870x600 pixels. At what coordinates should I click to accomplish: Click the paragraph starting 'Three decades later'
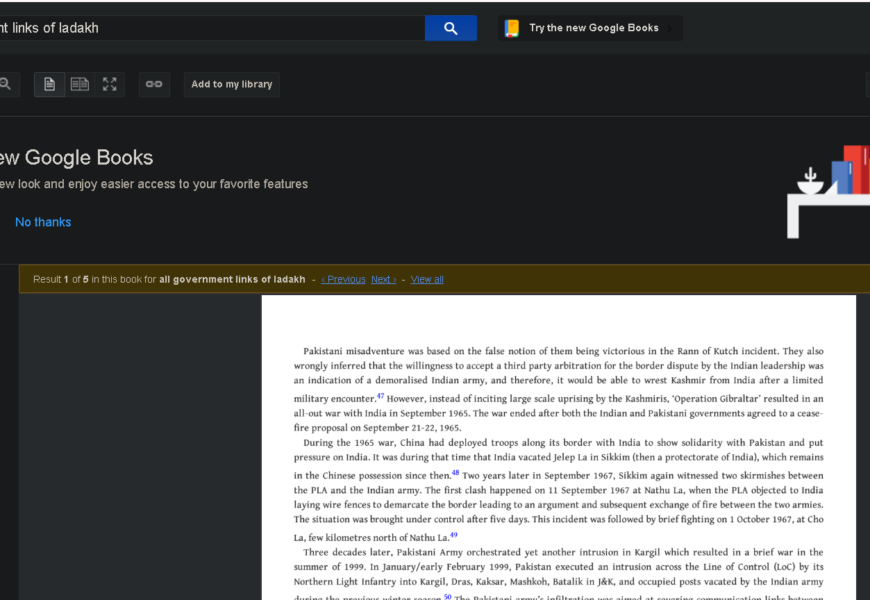click(558, 574)
